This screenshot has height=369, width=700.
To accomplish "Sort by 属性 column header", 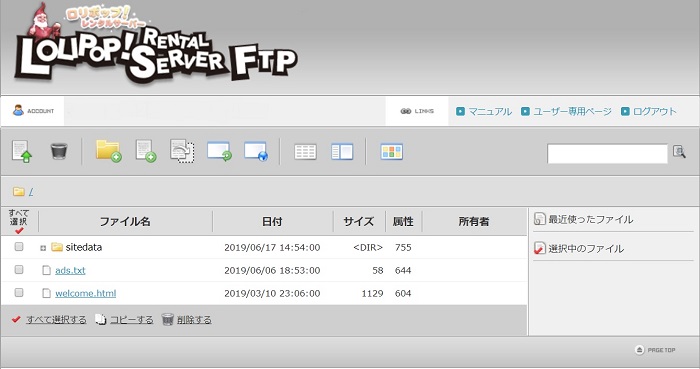I will [x=403, y=222].
